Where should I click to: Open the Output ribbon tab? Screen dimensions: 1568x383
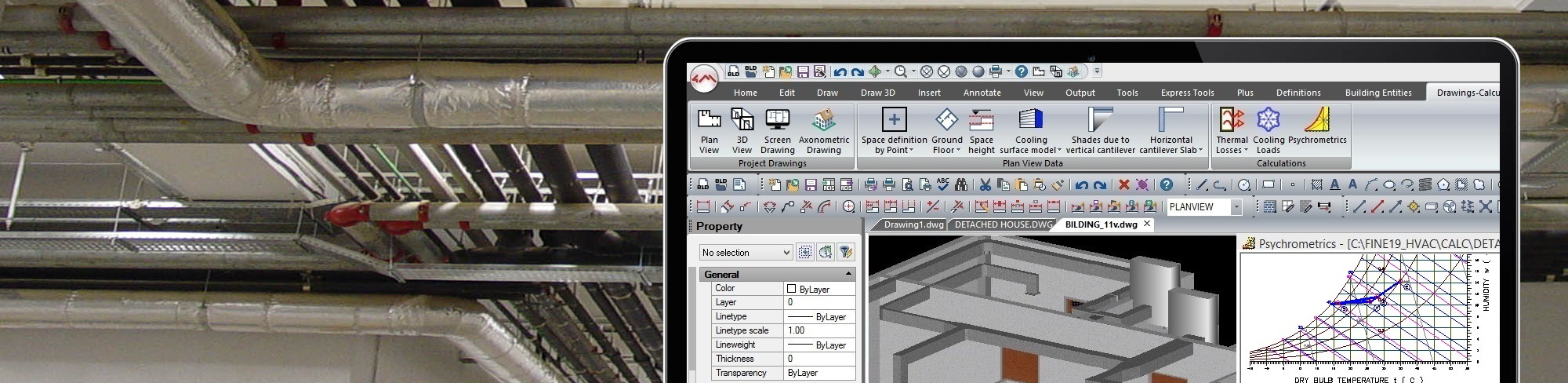click(x=1080, y=93)
